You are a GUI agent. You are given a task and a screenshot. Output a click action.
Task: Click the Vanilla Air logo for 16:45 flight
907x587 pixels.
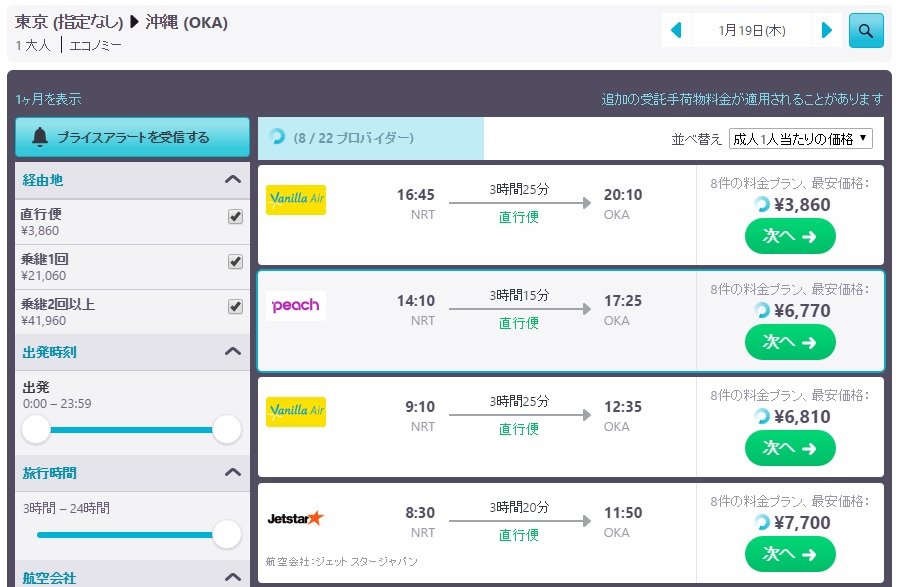[x=296, y=200]
